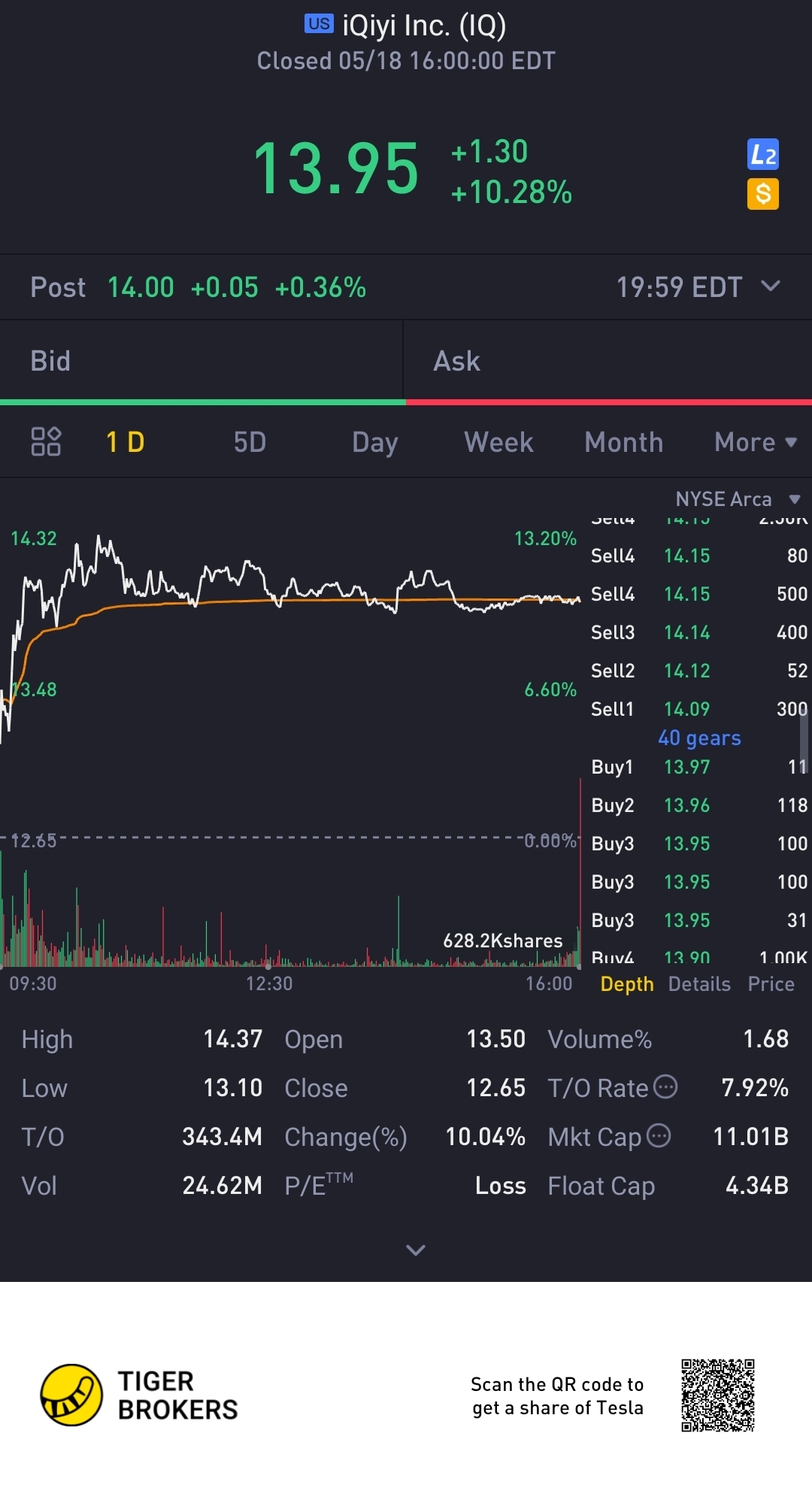Tap the Open 13.50 value
The width and height of the screenshot is (812, 1509).
[495, 1039]
